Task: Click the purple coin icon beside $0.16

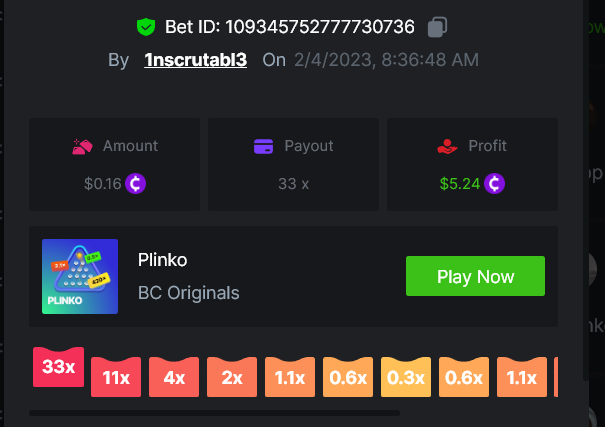Action: click(135, 184)
